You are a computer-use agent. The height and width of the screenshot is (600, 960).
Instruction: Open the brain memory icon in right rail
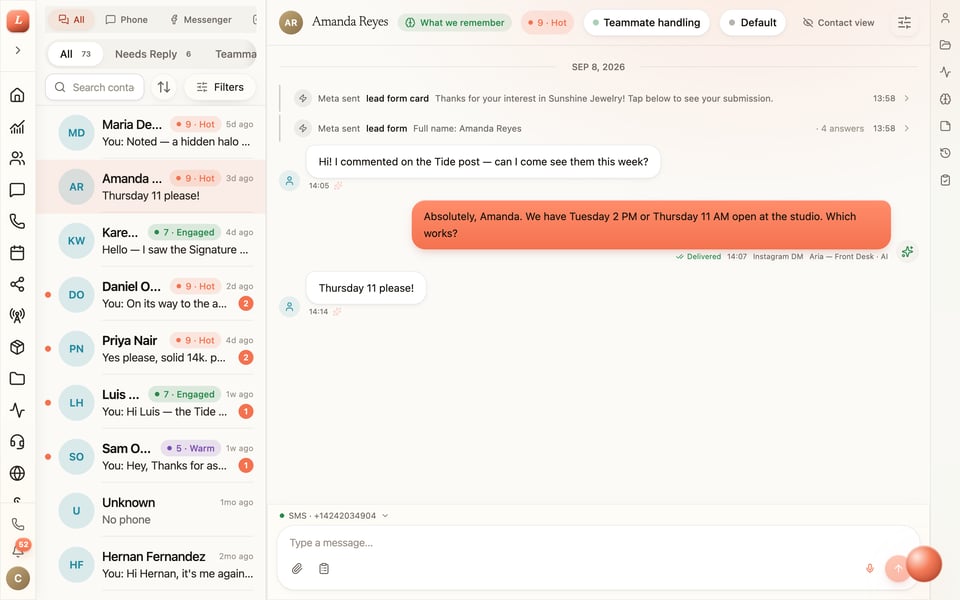click(x=945, y=99)
